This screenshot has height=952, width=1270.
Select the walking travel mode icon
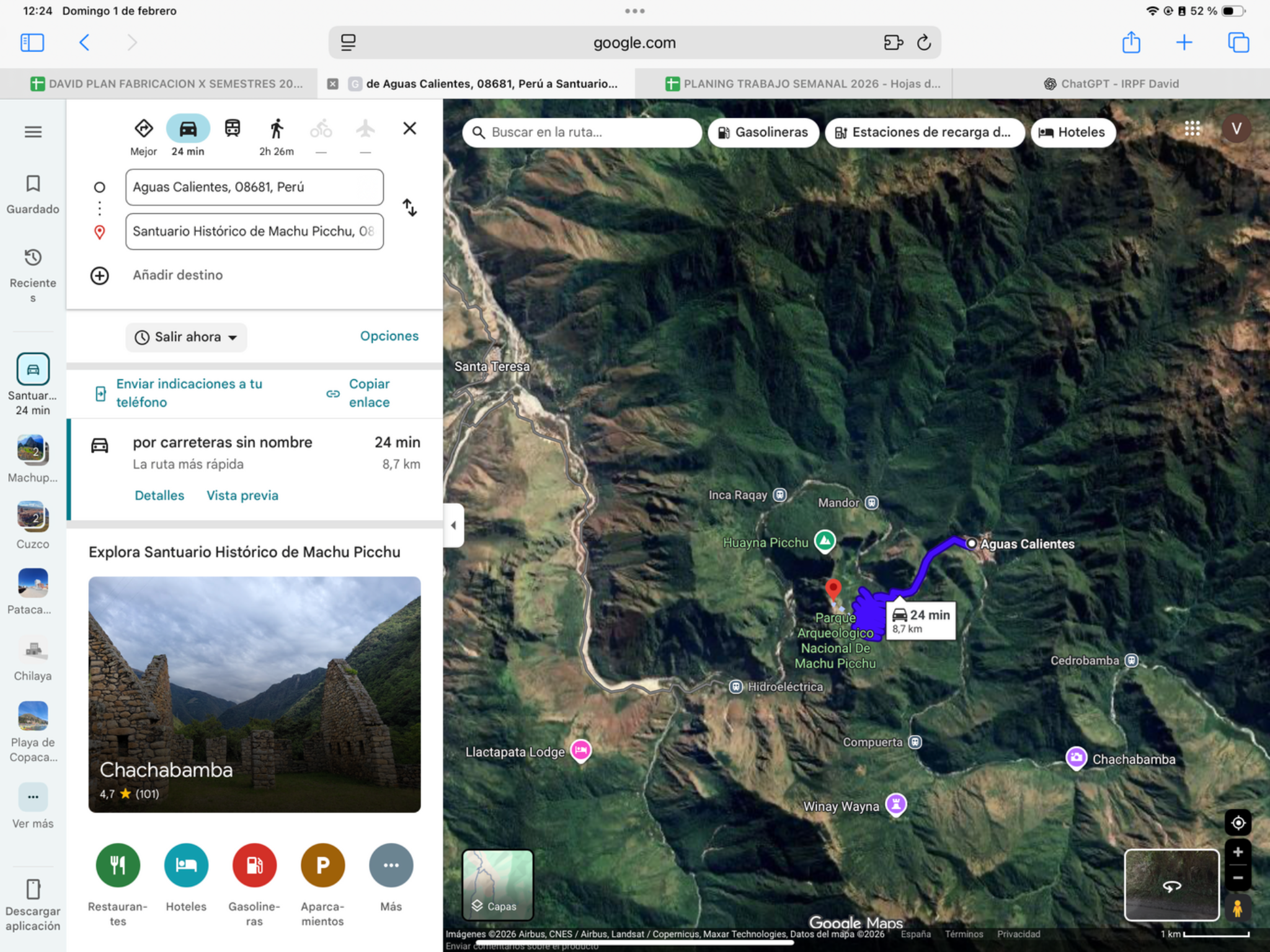[x=277, y=128]
